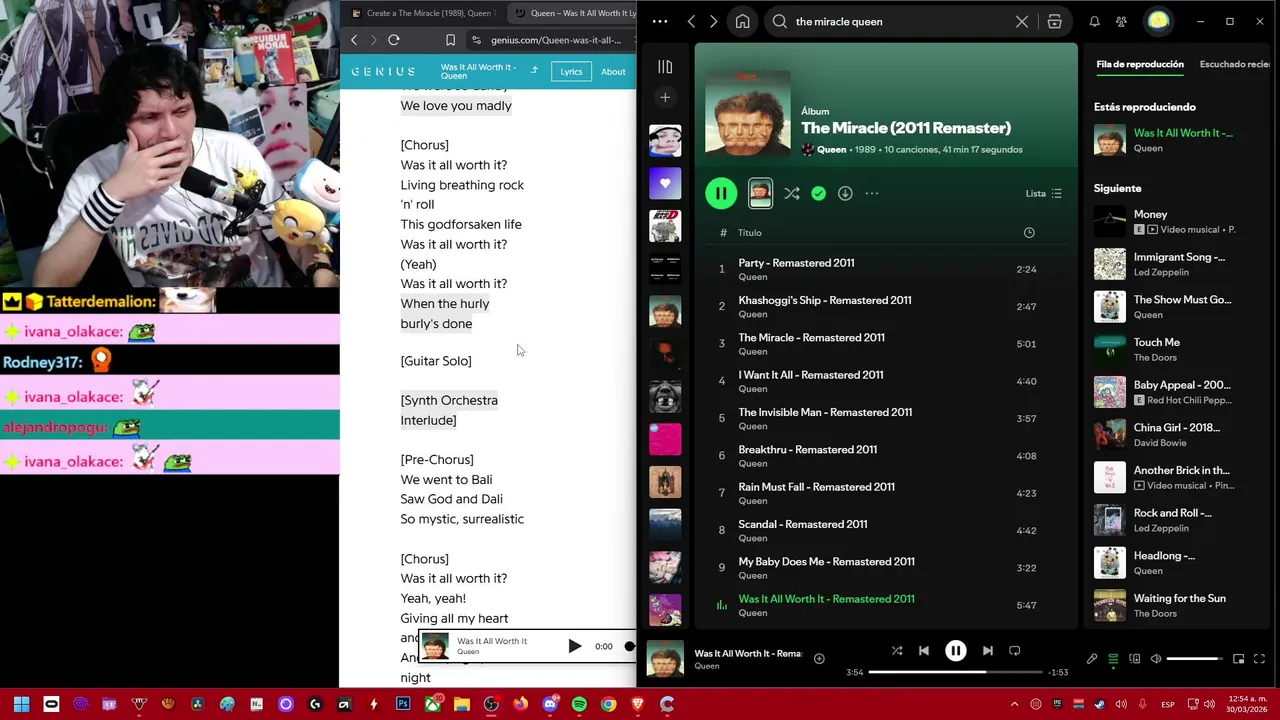1280x720 pixels.
Task: Collapse Your Library sidebar icon
Action: (665, 67)
